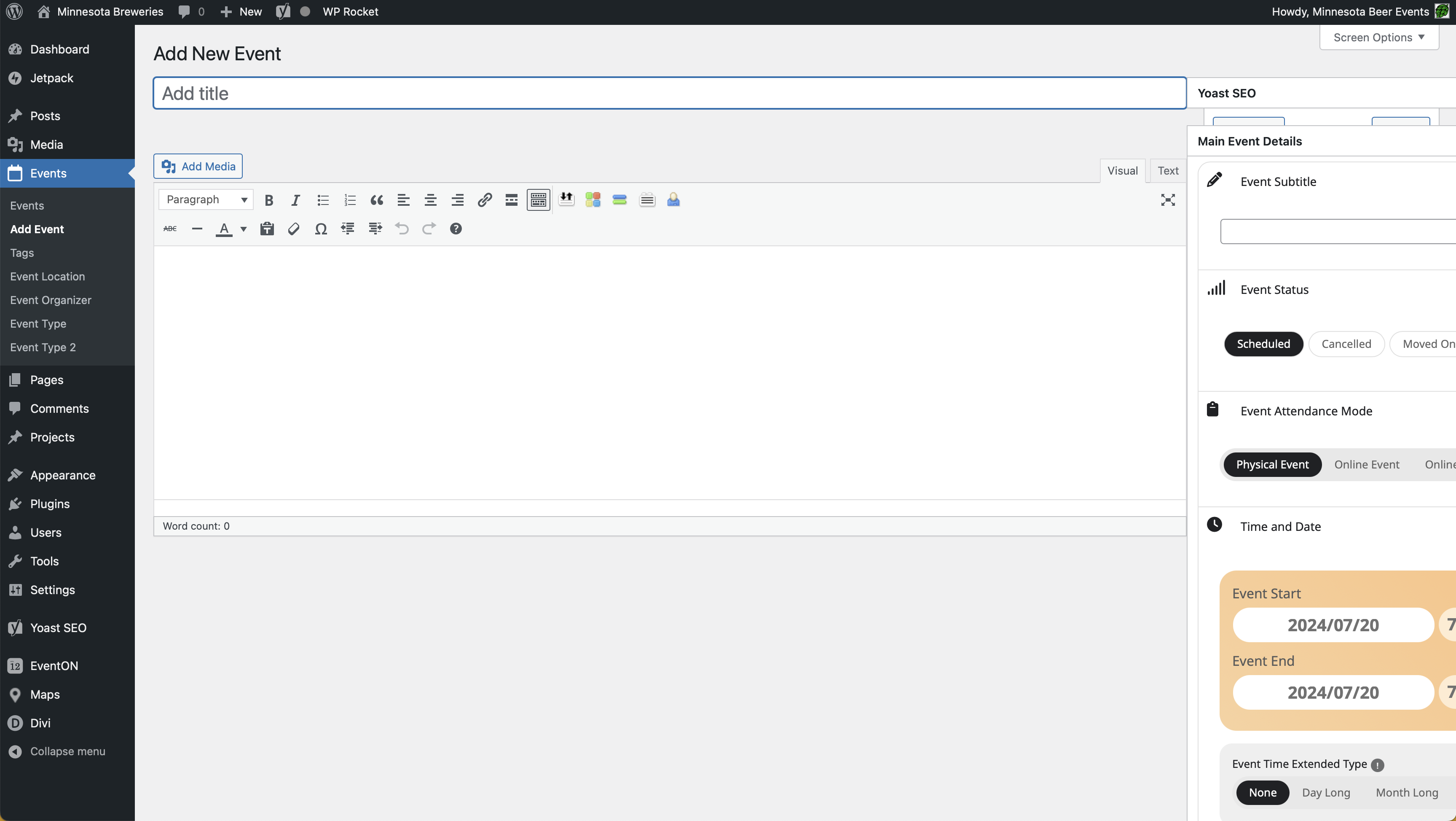Click the WordPress logo in admin bar
This screenshot has height=821, width=1456.
coord(15,11)
